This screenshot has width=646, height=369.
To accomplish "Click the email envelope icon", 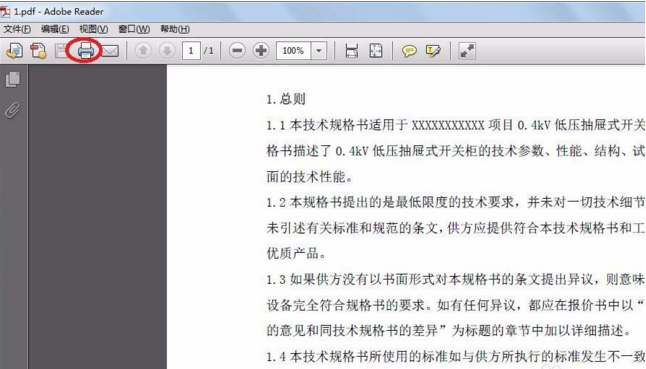I will (x=110, y=51).
